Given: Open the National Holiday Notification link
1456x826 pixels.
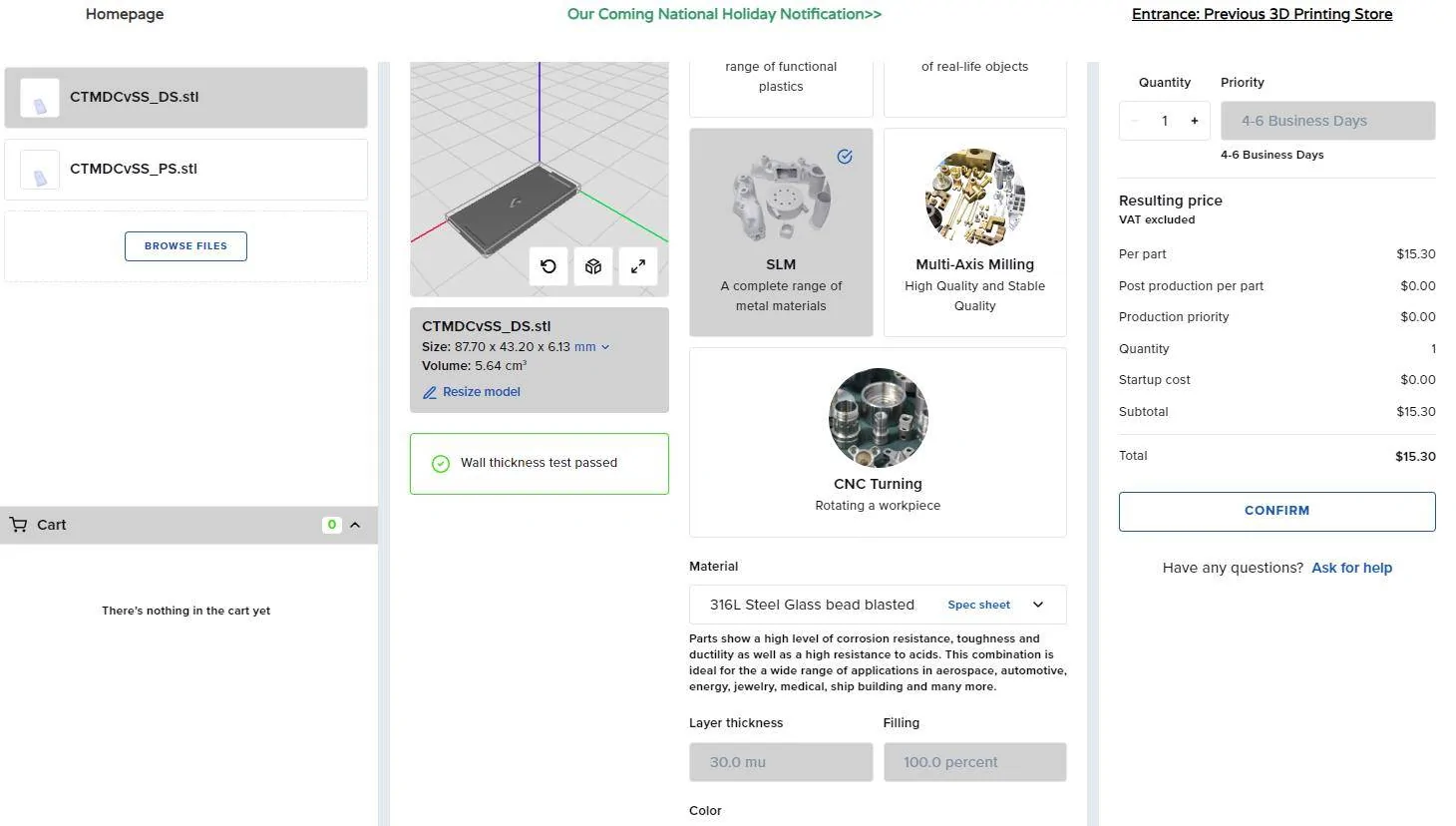Looking at the screenshot, I should tap(724, 14).
